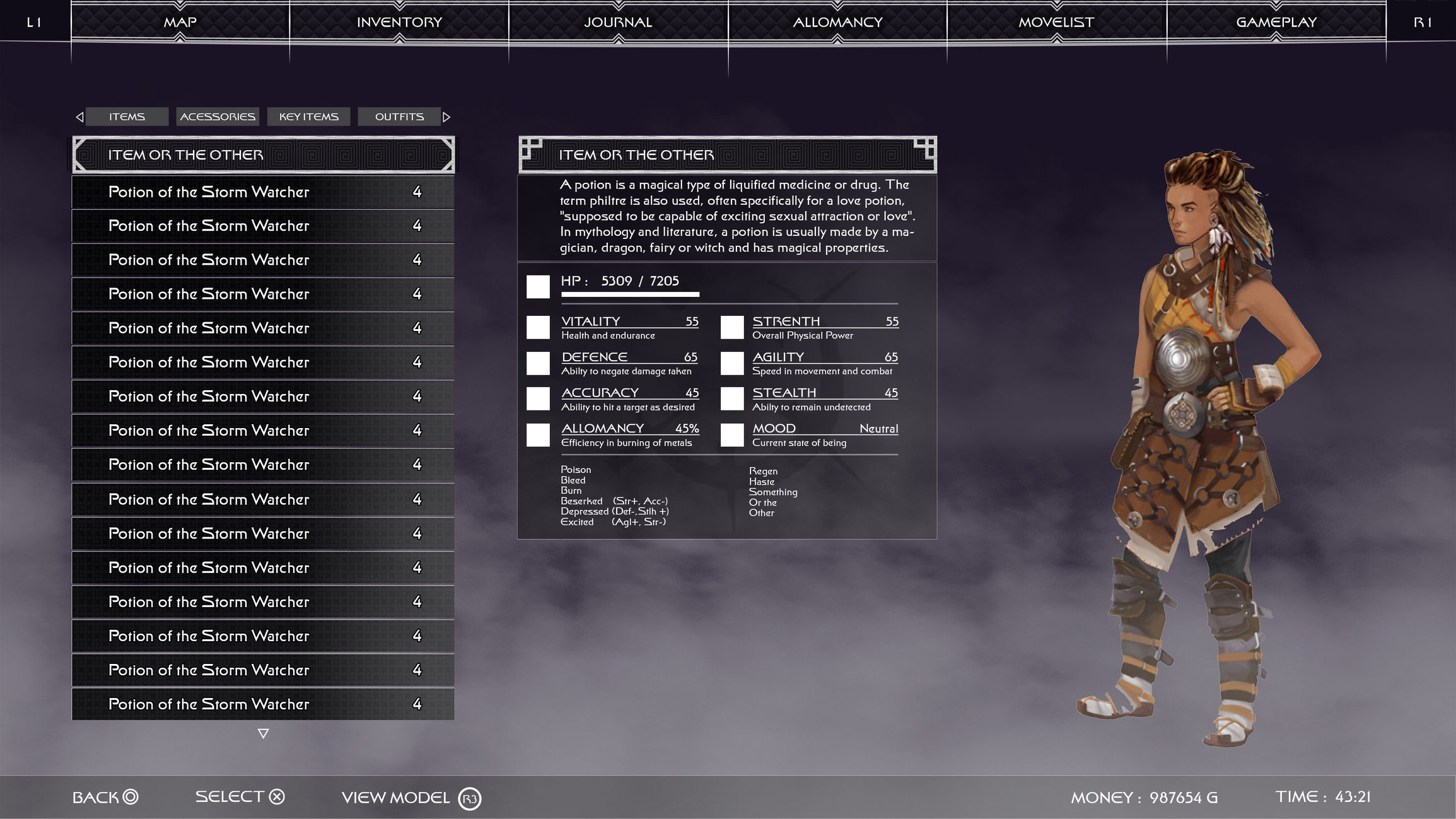Screen dimensions: 1456x819
Task: Click the AGILITY stat label
Action: [x=778, y=357]
